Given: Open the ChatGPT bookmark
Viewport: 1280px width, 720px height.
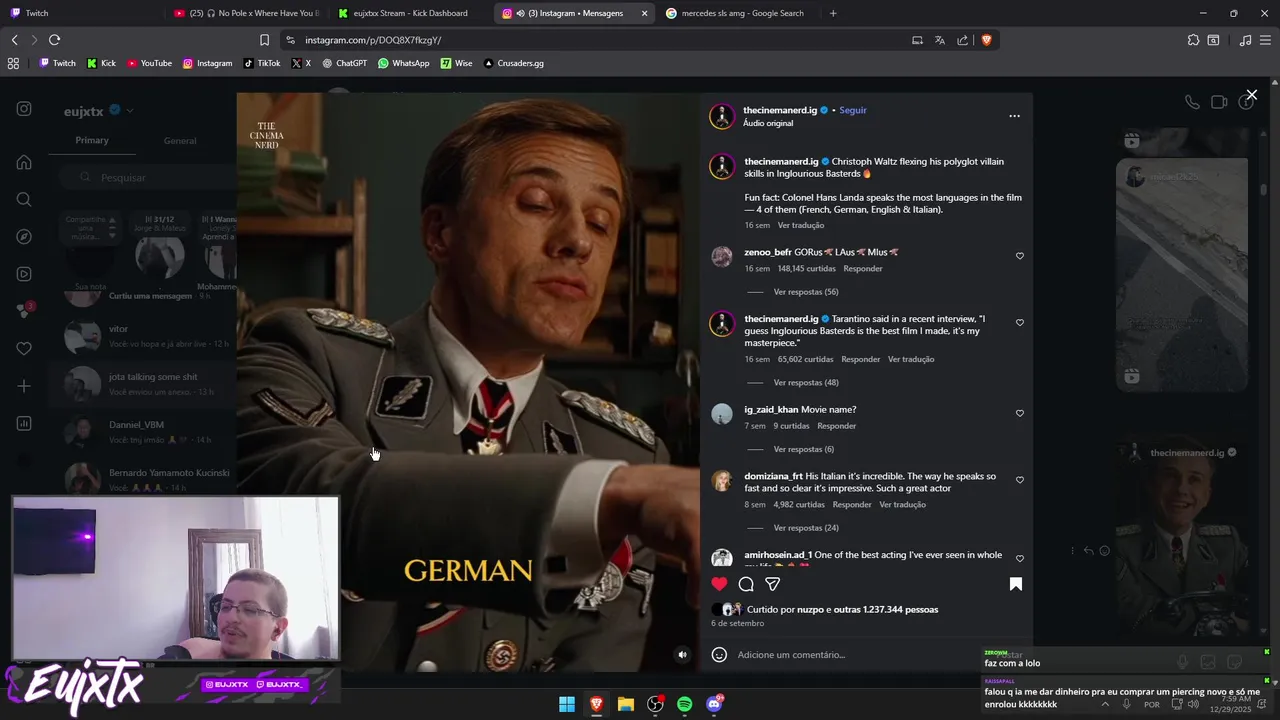Looking at the screenshot, I should [345, 63].
